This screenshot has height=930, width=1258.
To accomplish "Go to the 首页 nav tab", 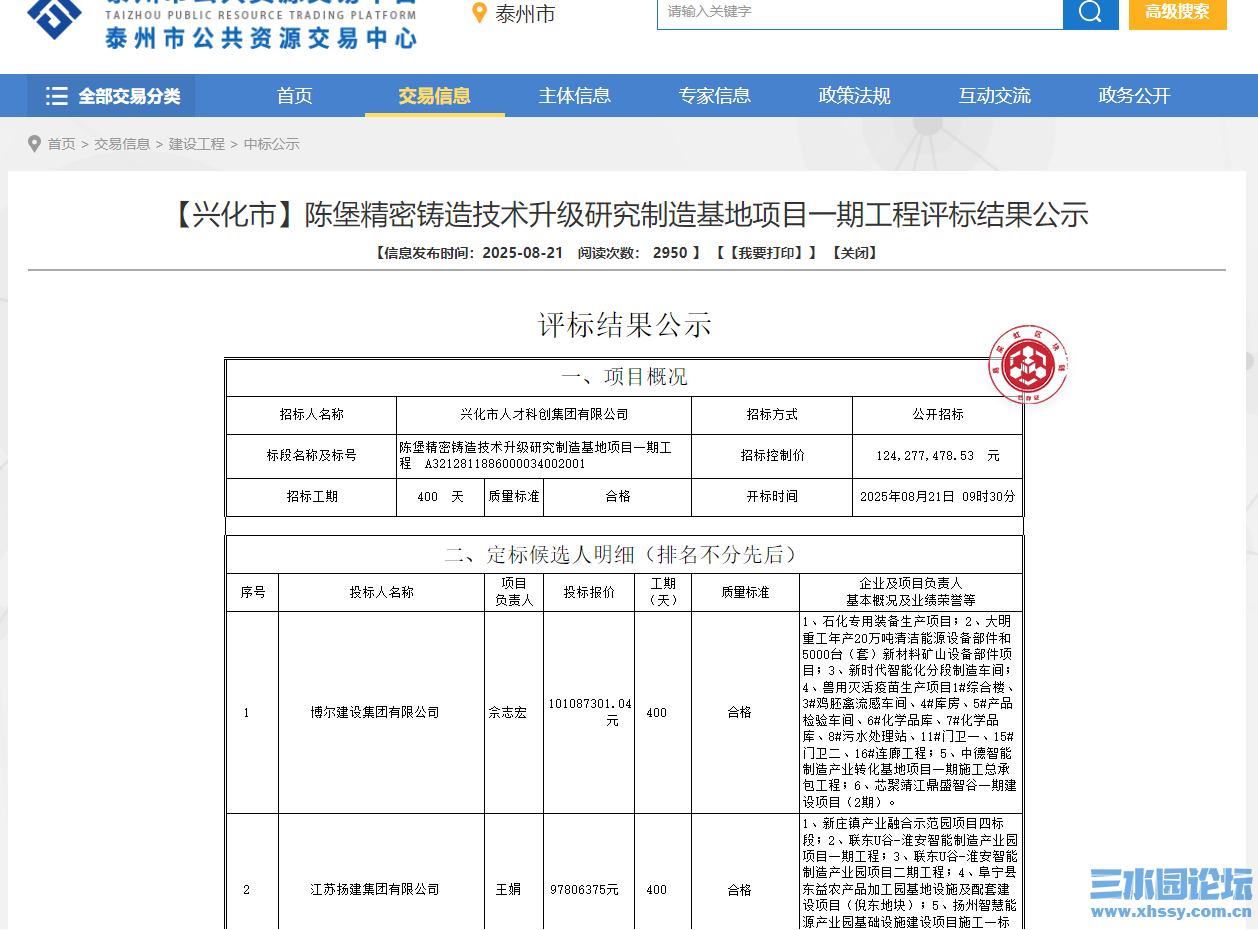I will (295, 96).
